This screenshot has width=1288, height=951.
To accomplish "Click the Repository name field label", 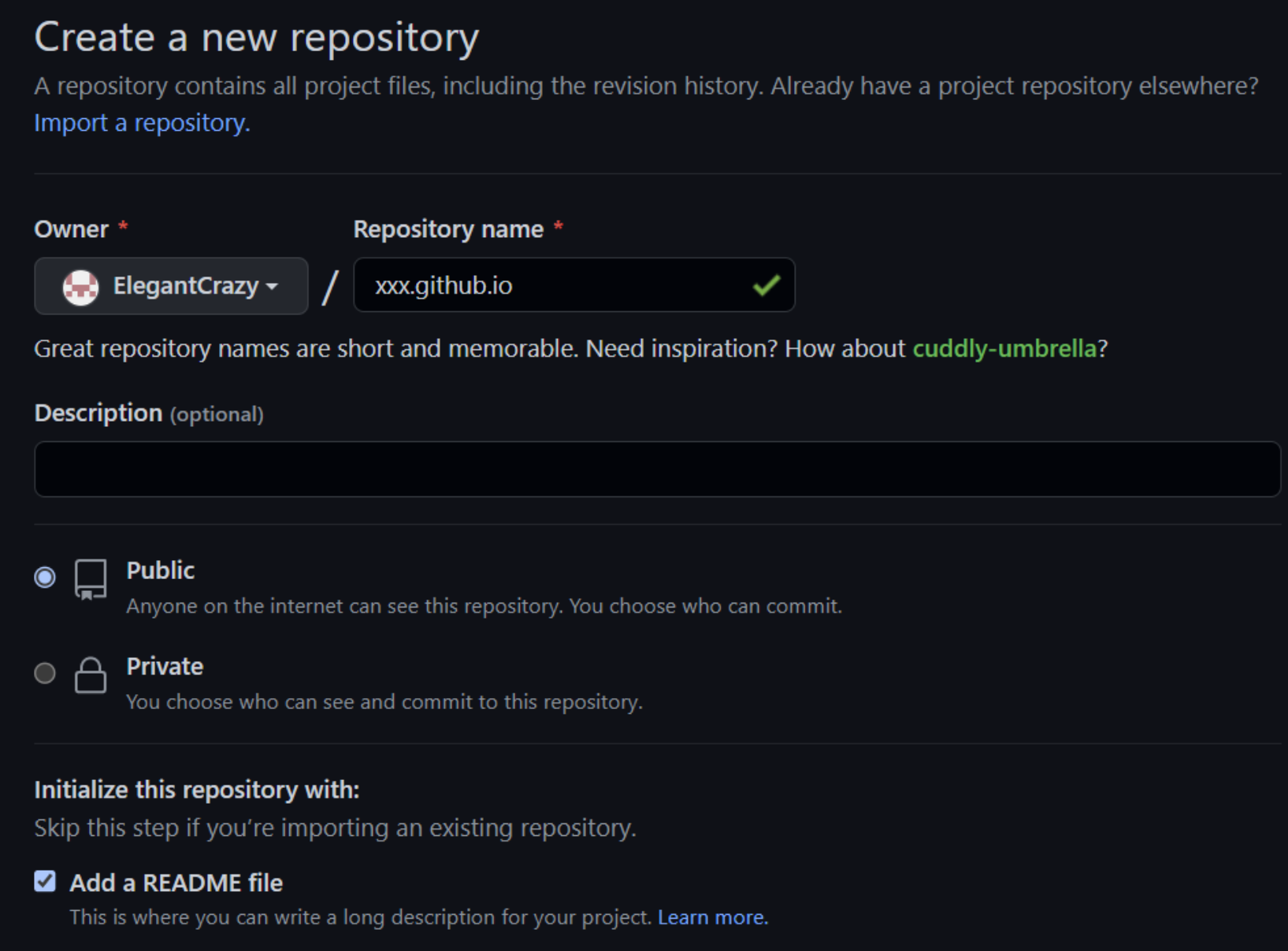I will coord(448,229).
